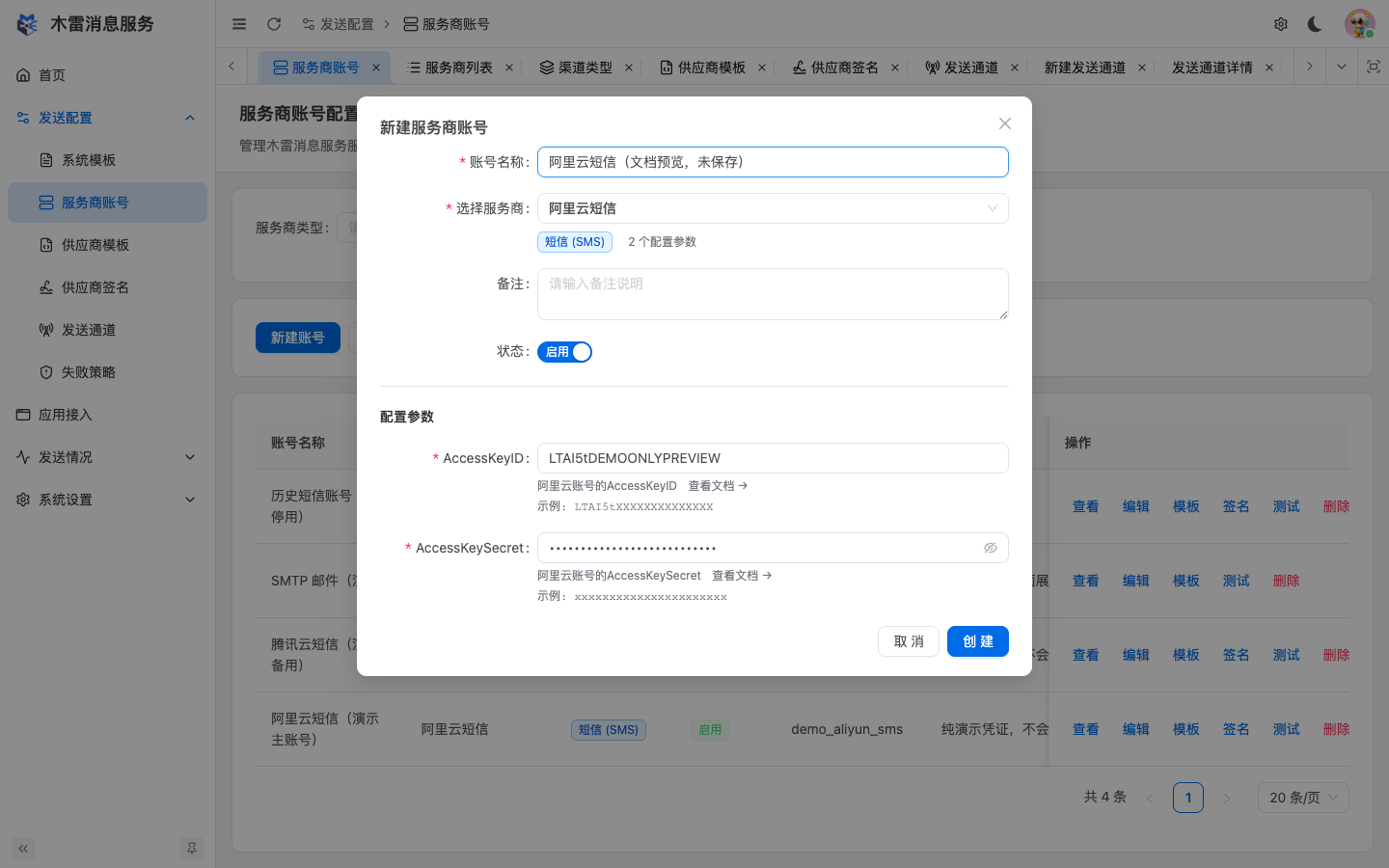Open the tab list dropdown arrow

(x=1341, y=67)
